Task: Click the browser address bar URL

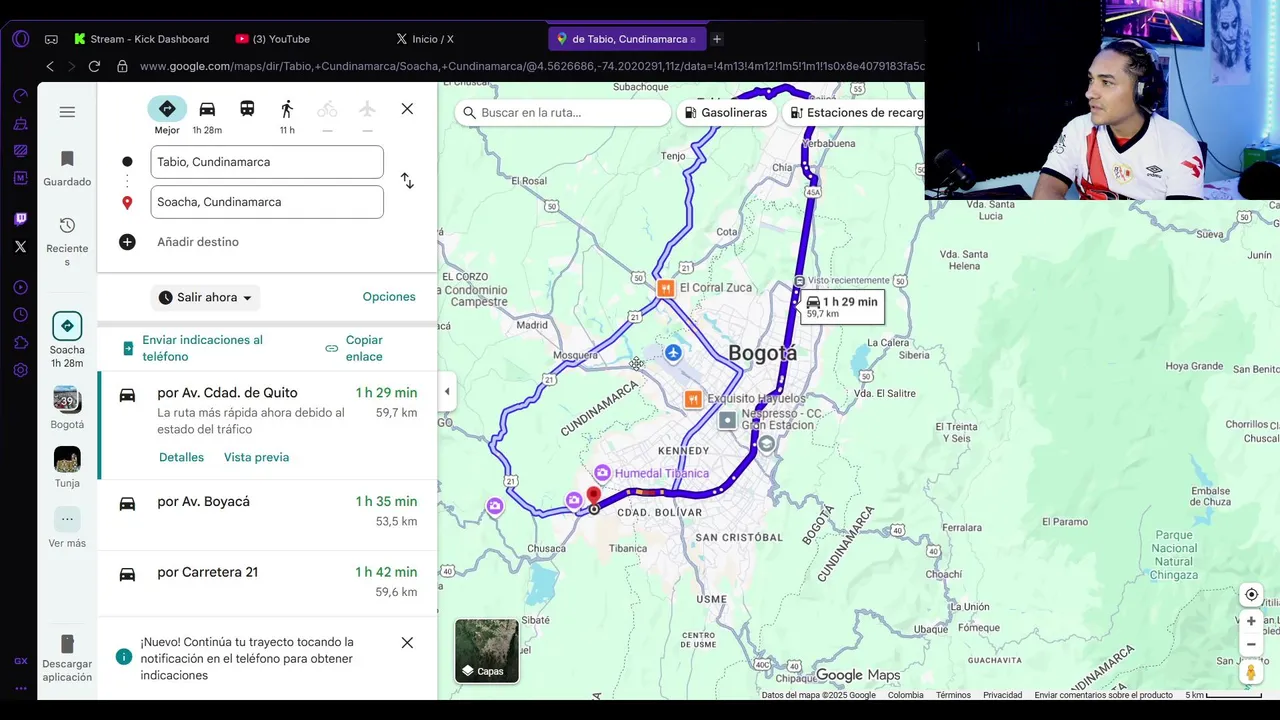Action: pos(530,66)
